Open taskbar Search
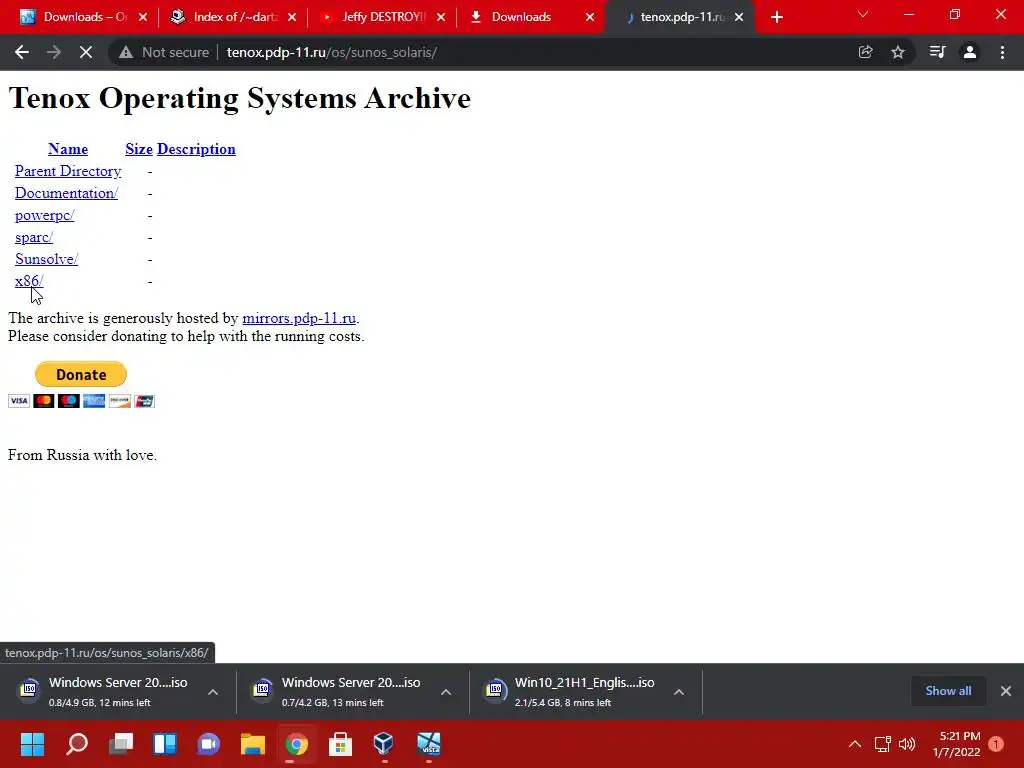 tap(77, 744)
